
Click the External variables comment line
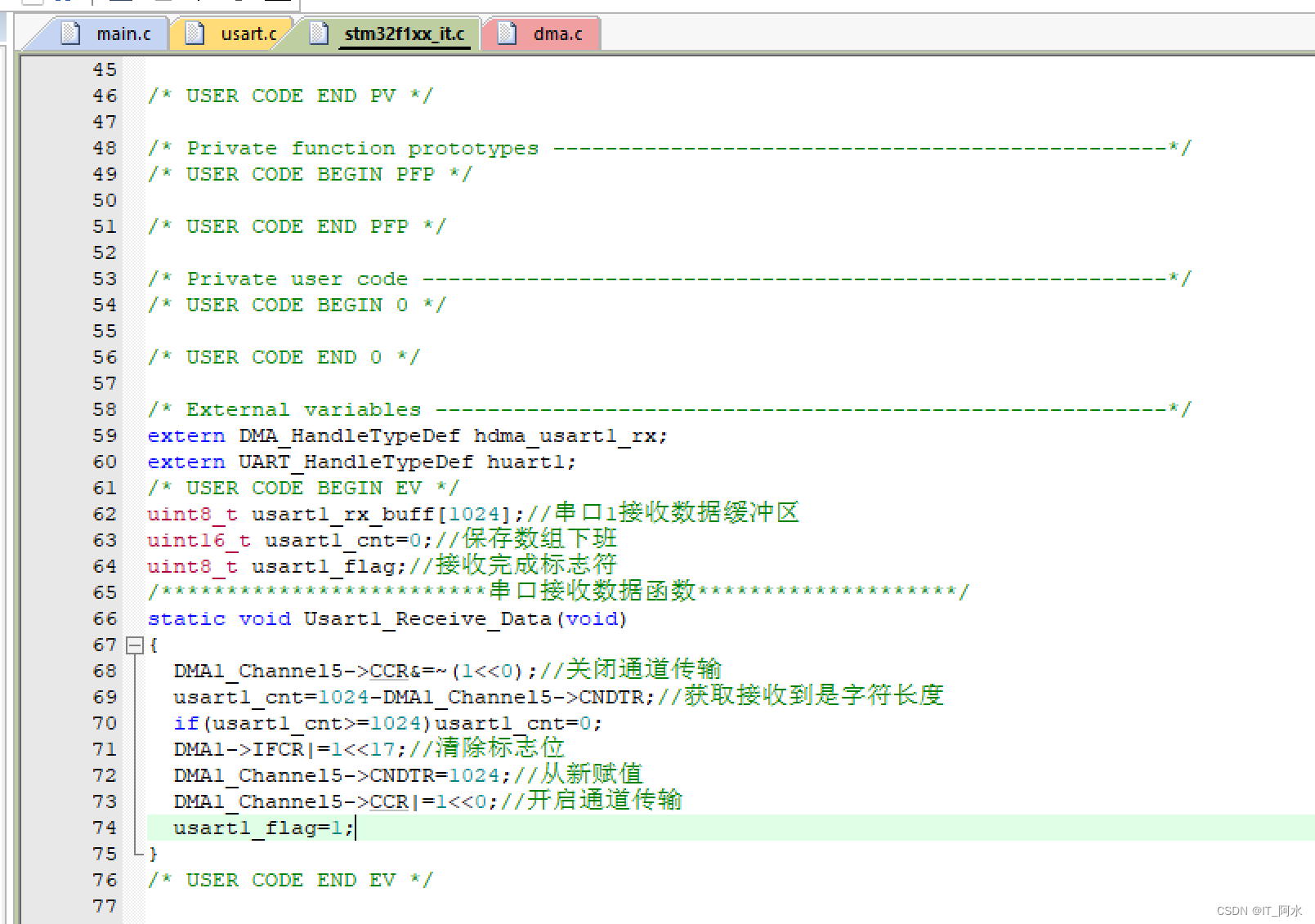pos(669,409)
